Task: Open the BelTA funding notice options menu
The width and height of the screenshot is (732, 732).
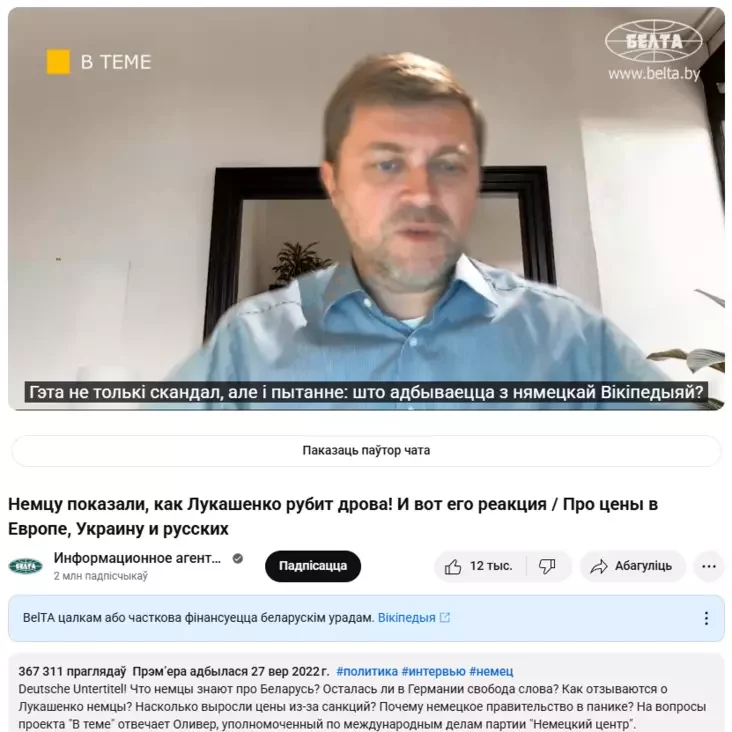Action: pyautogui.click(x=706, y=618)
